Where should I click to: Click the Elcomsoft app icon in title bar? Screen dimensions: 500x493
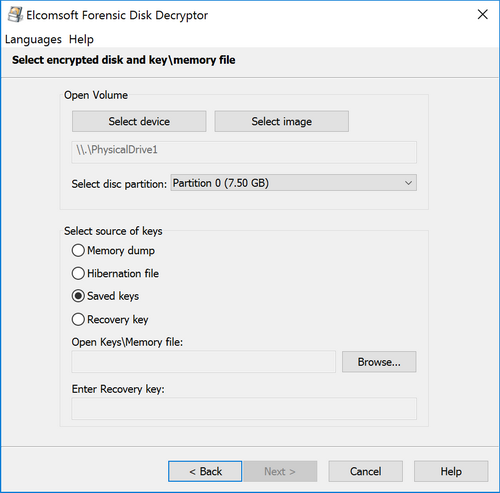pos(15,15)
